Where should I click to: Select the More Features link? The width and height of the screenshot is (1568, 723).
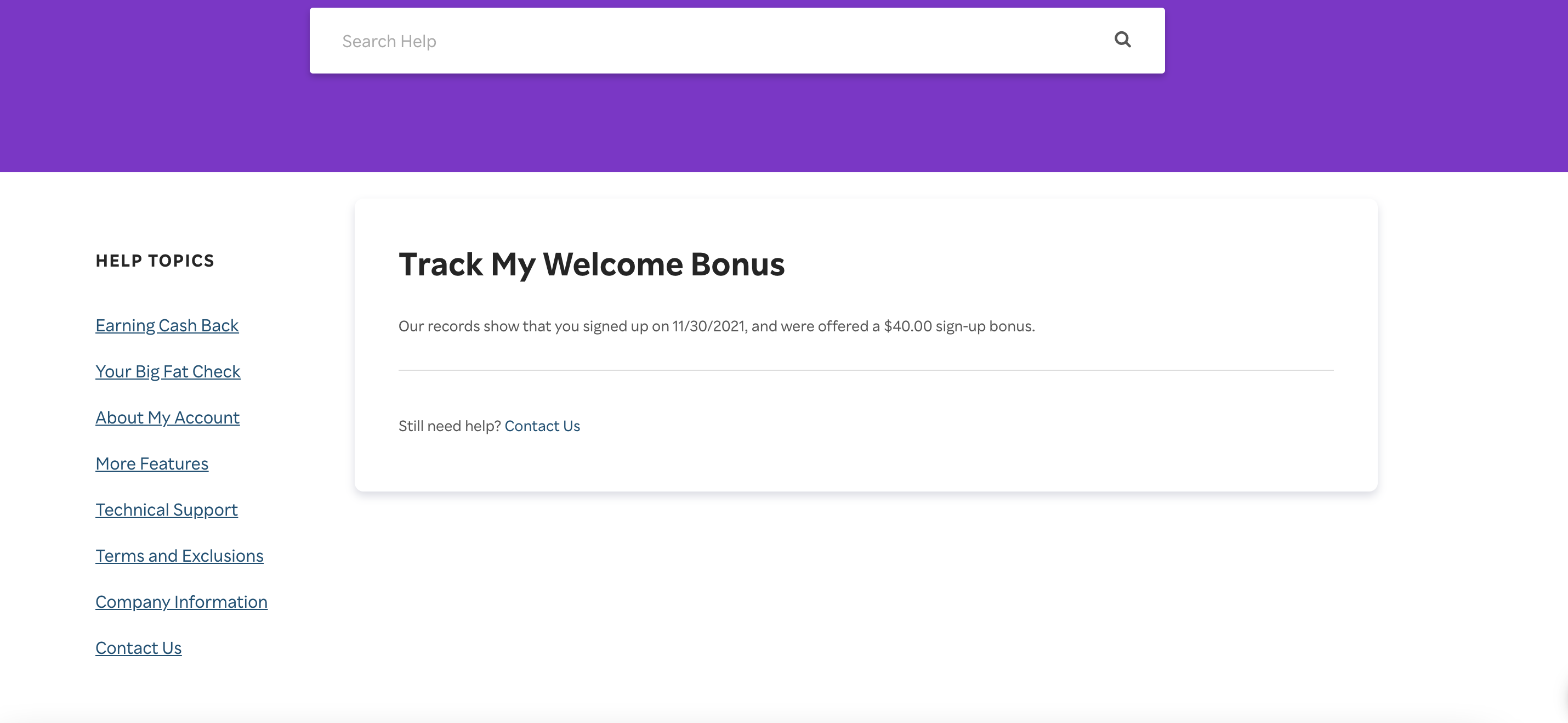[x=151, y=464]
